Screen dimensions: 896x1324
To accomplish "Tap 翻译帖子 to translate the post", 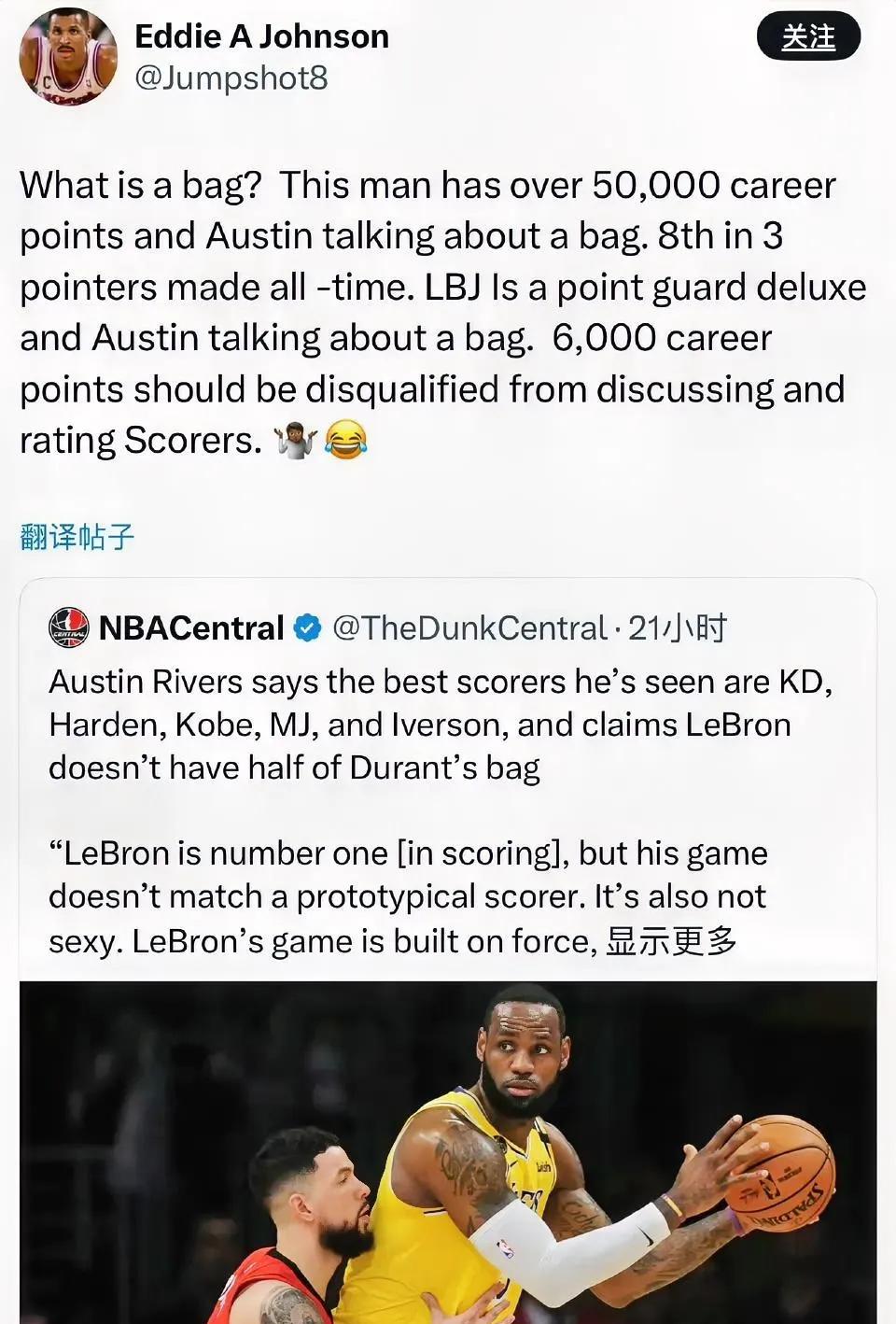I will click(x=77, y=537).
